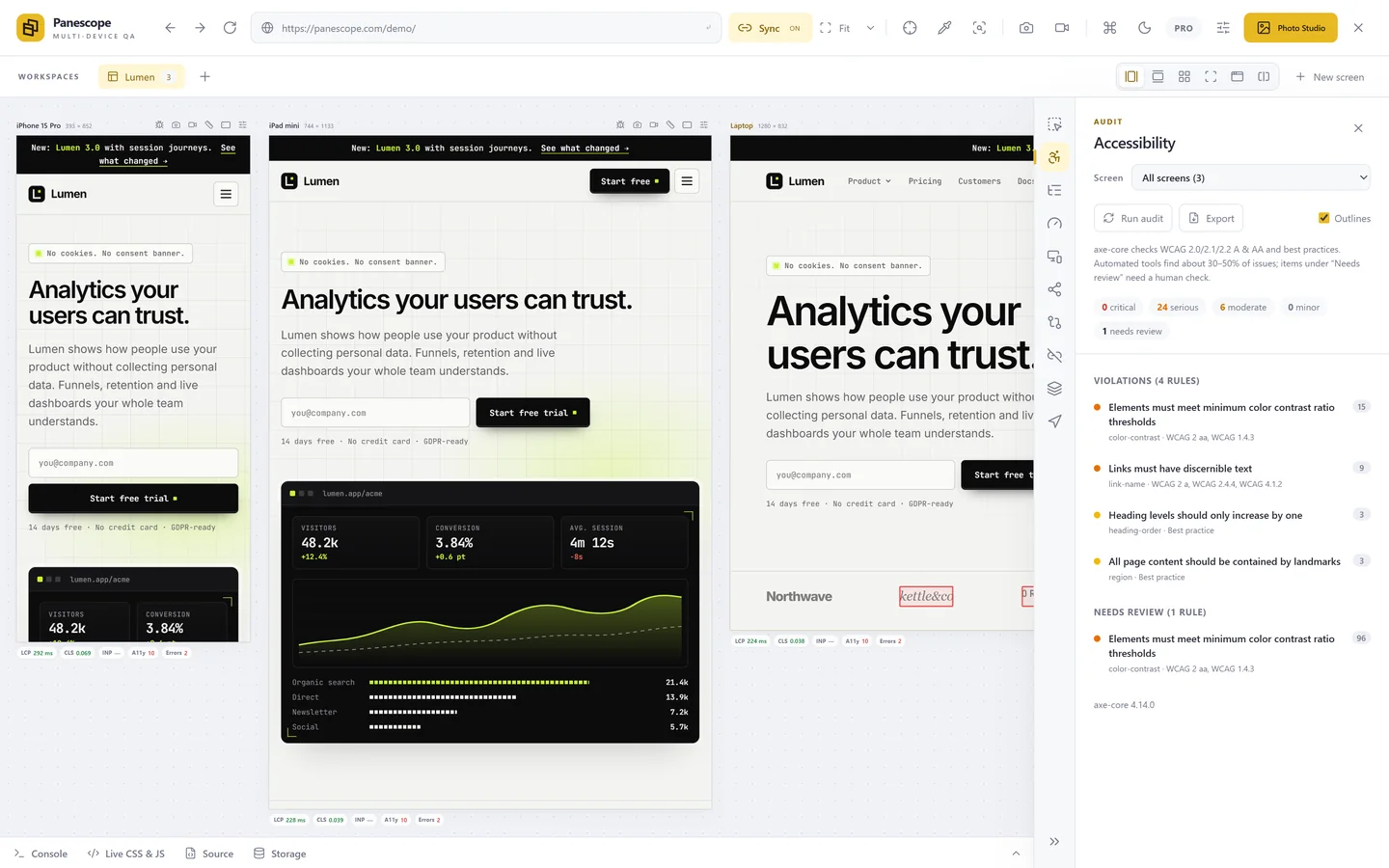Open the share nodes icon in side rail

[x=1054, y=289]
